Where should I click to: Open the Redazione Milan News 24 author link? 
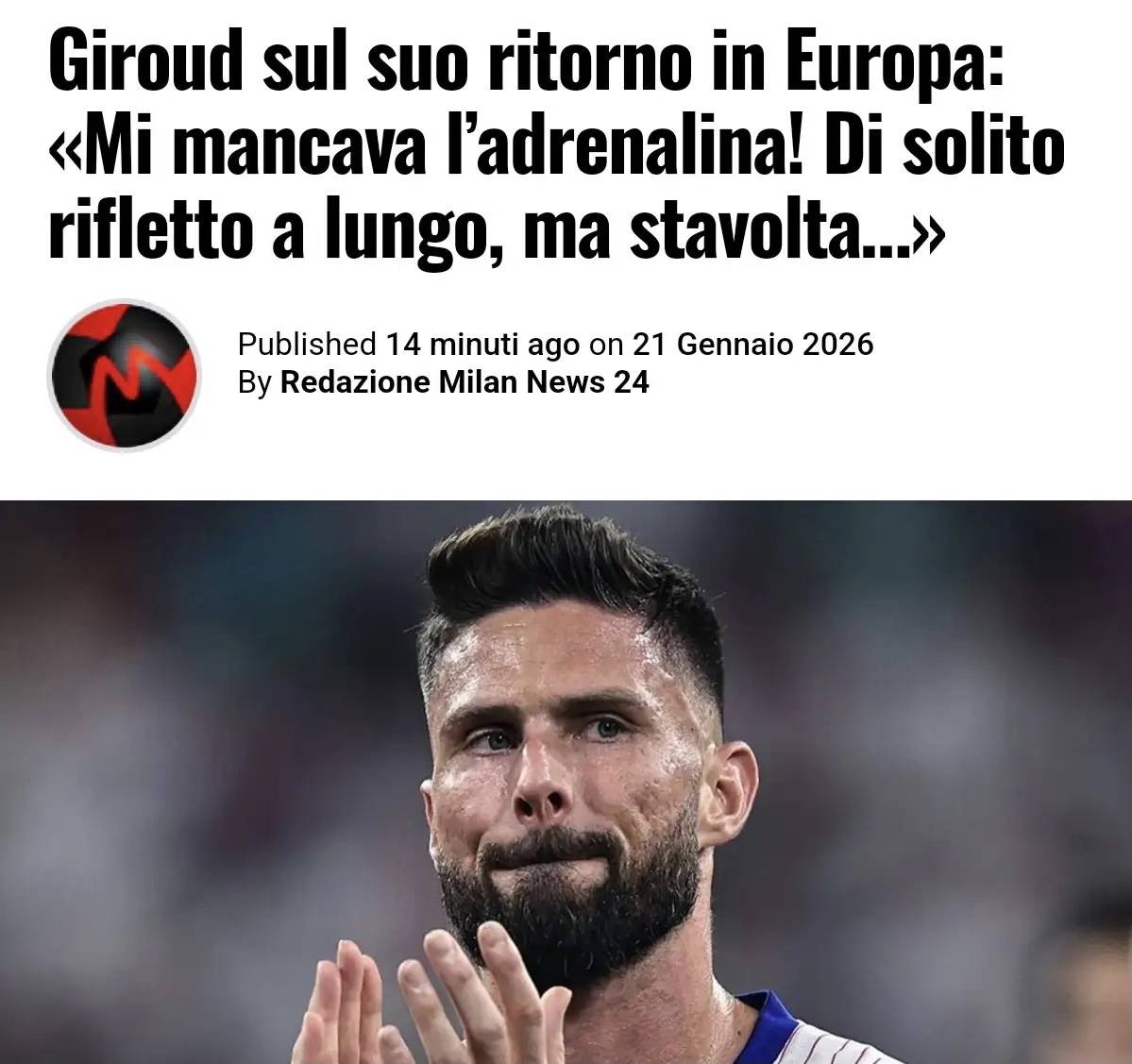(x=465, y=381)
